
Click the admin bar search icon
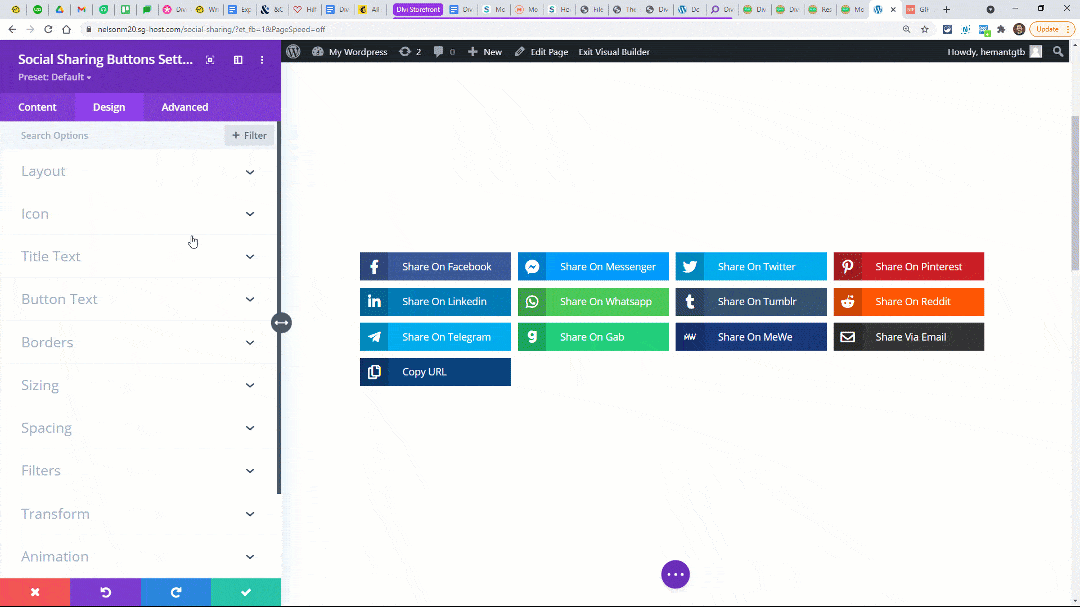tap(1059, 52)
